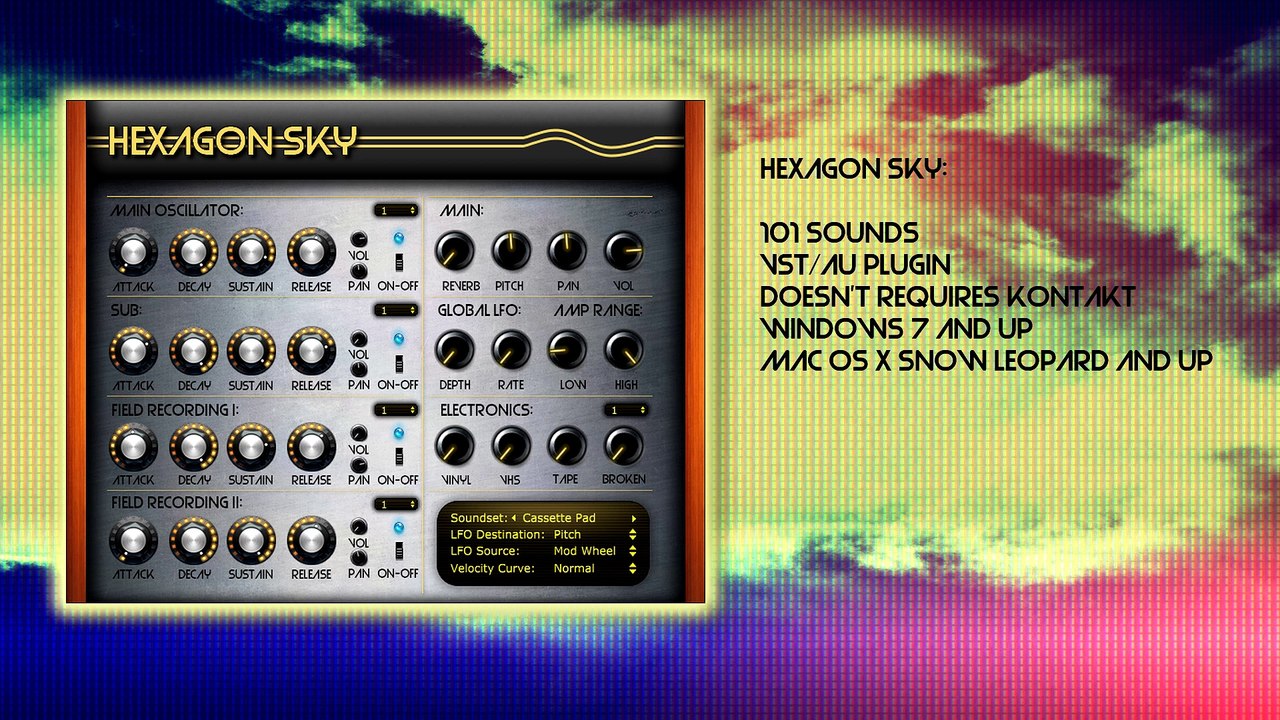1280x720 pixels.
Task: Select the Main Oscillator Sustain knob
Action: pos(251,252)
